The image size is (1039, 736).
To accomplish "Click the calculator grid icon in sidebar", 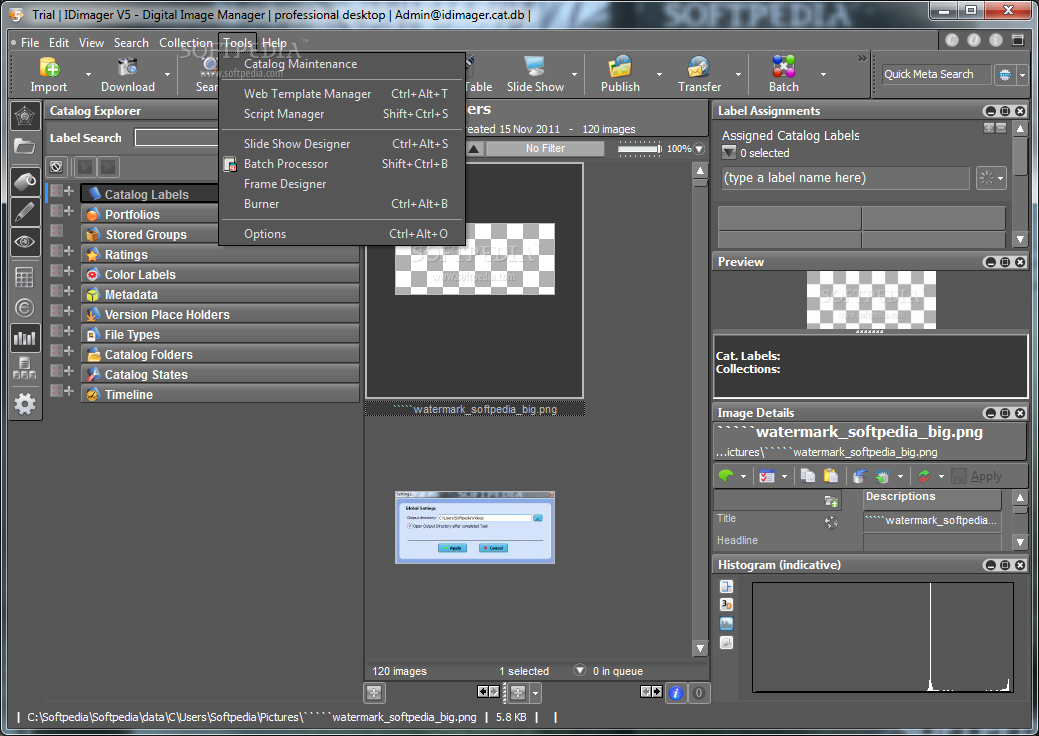I will tap(25, 278).
